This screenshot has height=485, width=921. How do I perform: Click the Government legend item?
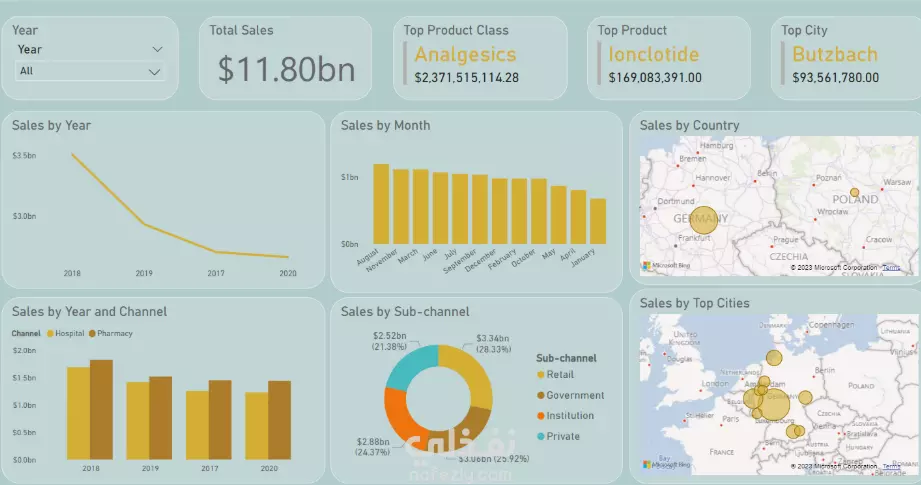[570, 395]
